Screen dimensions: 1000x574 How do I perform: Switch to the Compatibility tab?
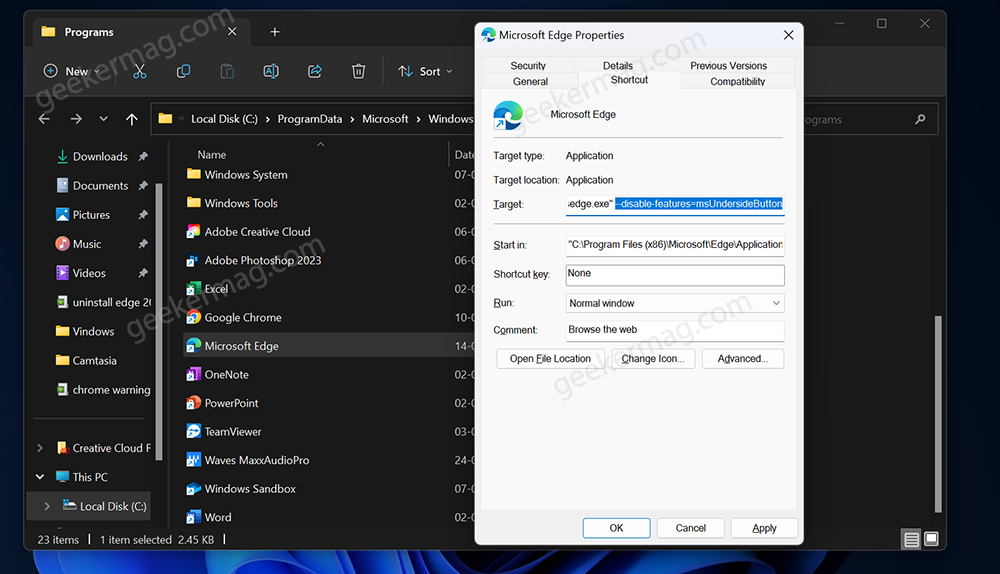(737, 81)
